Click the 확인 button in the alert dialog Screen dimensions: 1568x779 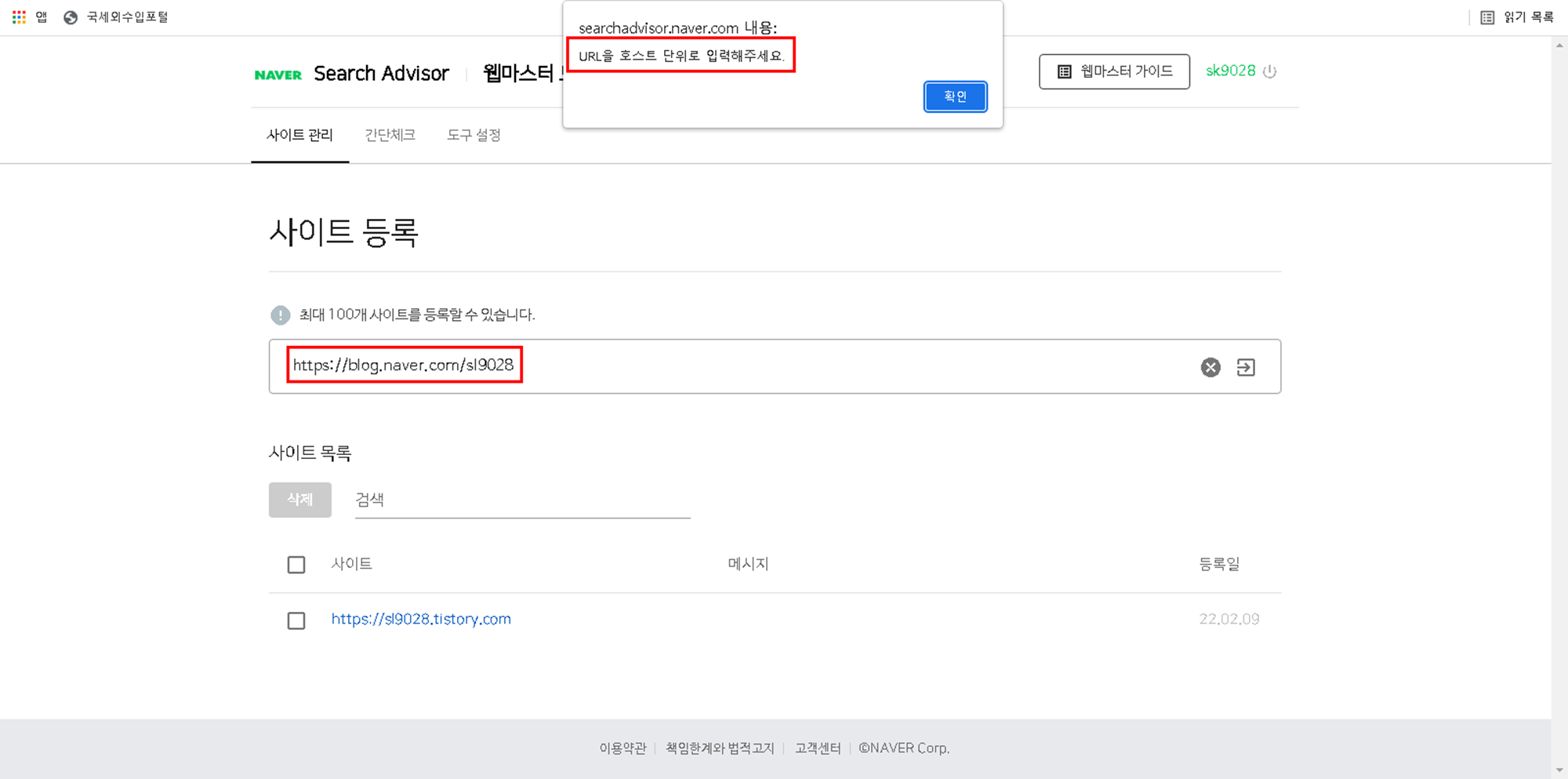(955, 96)
